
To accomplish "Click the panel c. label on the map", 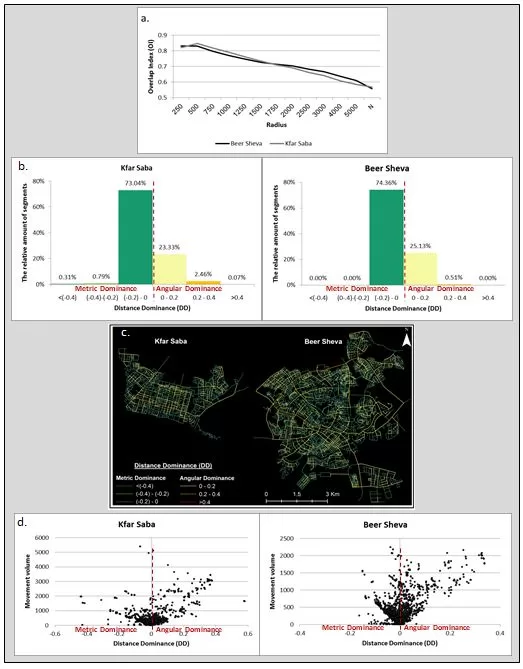I will (x=126, y=333).
